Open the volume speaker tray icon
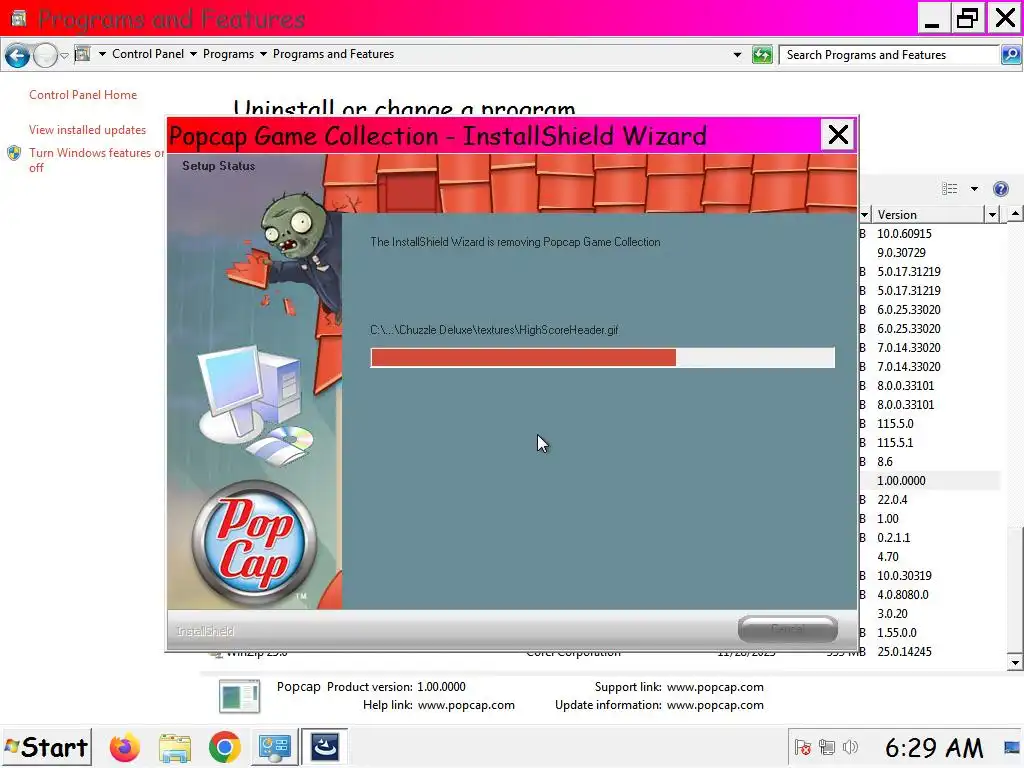The width and height of the screenshot is (1024, 768). [x=850, y=747]
